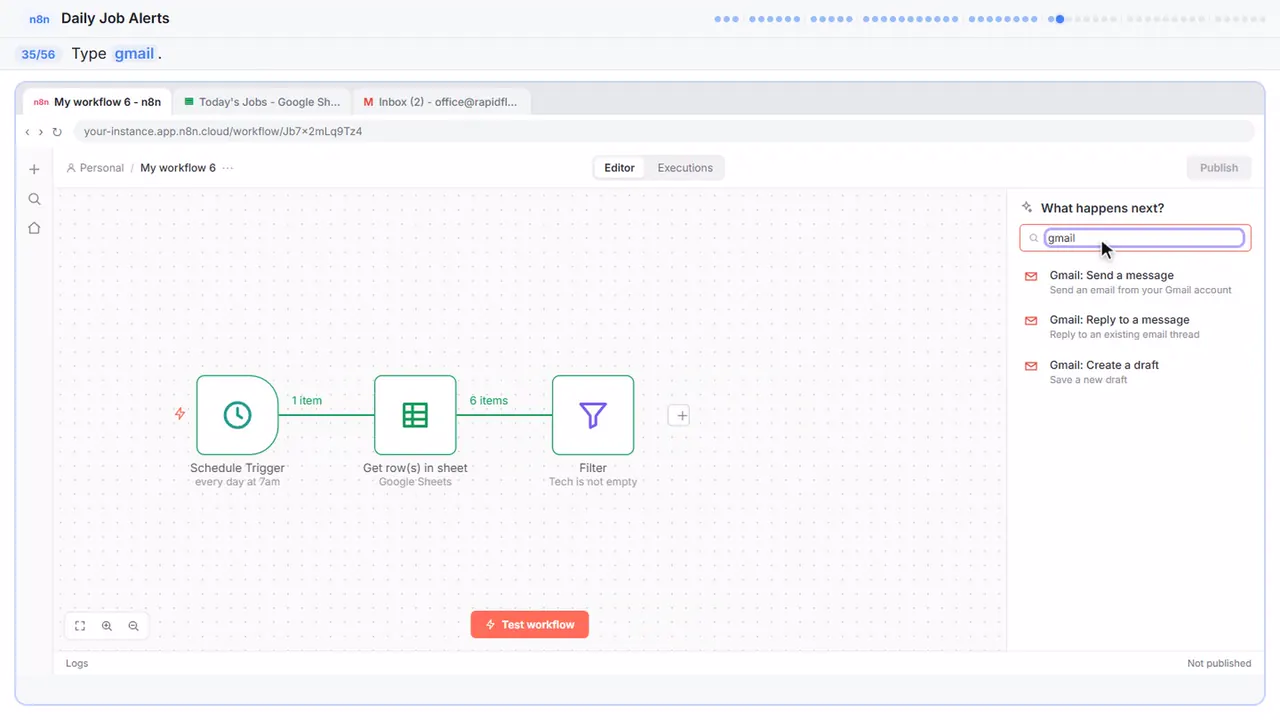Click the Publish button
The image size is (1280, 720).
[1219, 168]
